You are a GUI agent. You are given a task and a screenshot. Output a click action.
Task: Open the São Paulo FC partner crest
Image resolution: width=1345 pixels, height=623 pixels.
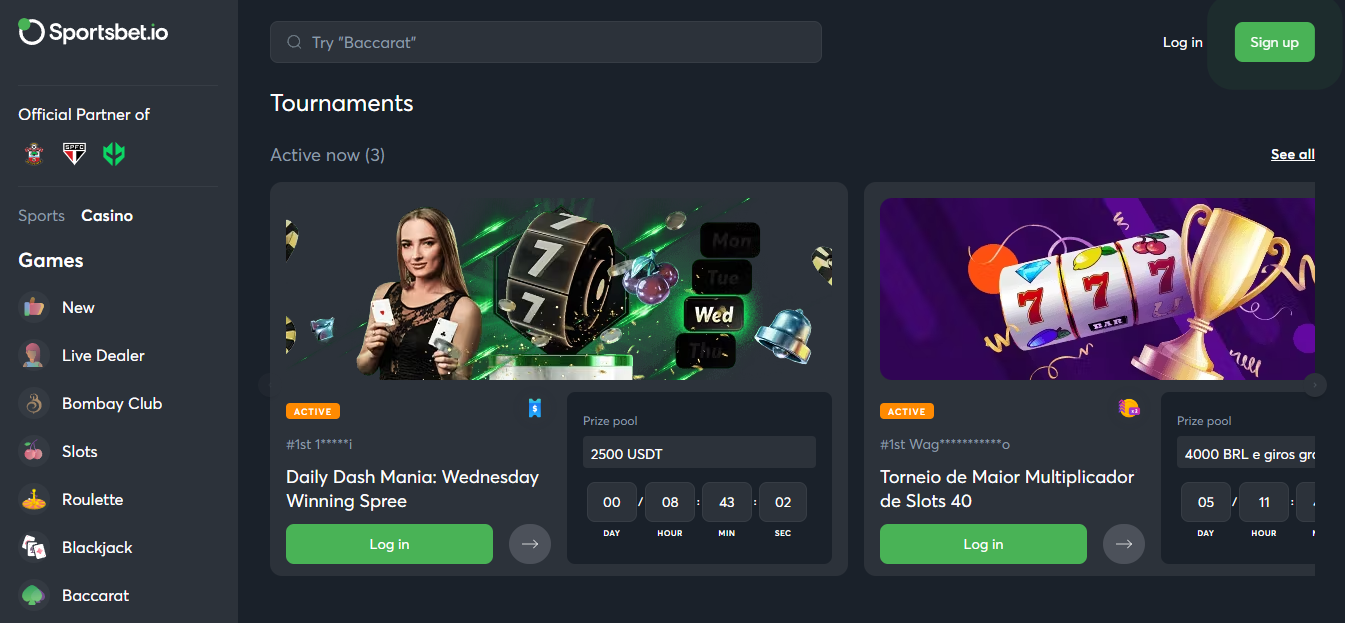[x=74, y=154]
